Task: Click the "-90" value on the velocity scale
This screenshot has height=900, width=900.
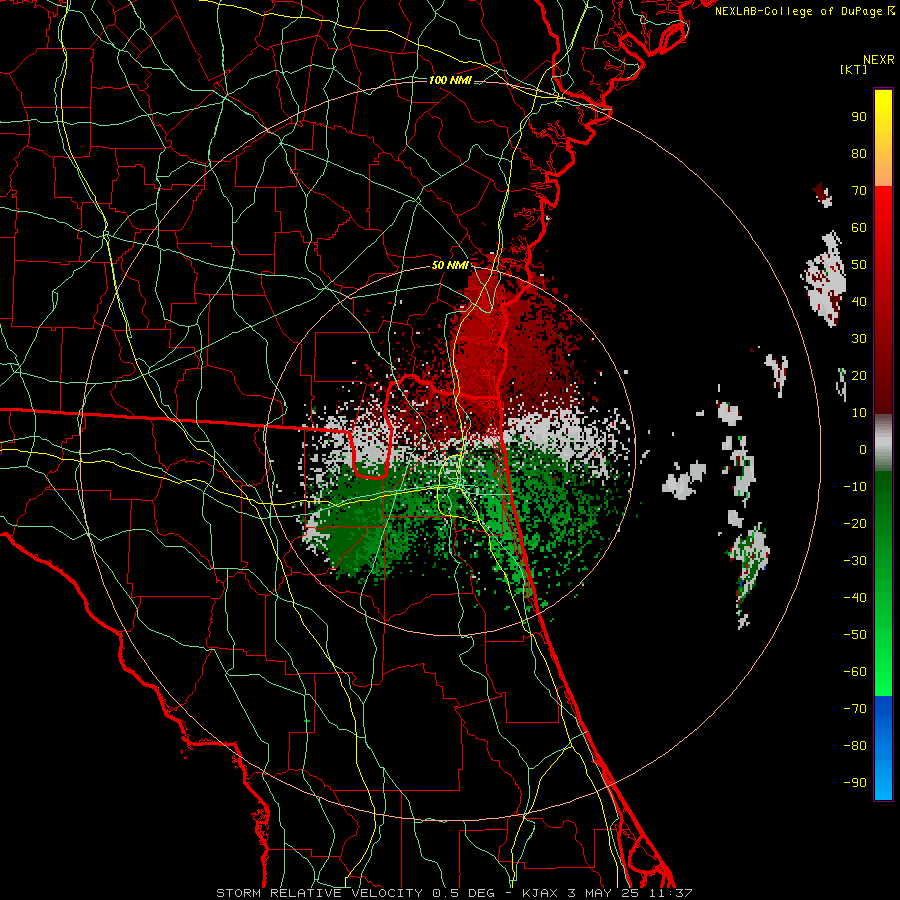Action: [x=855, y=783]
